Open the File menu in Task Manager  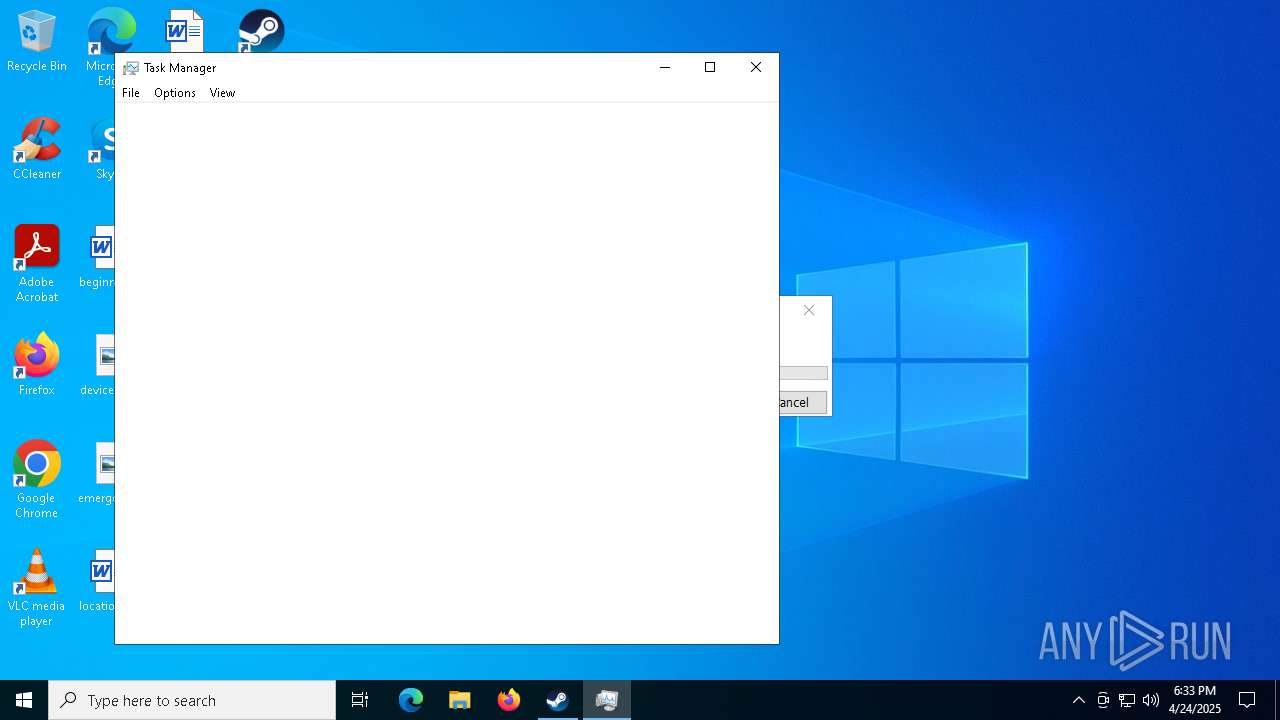(x=131, y=93)
